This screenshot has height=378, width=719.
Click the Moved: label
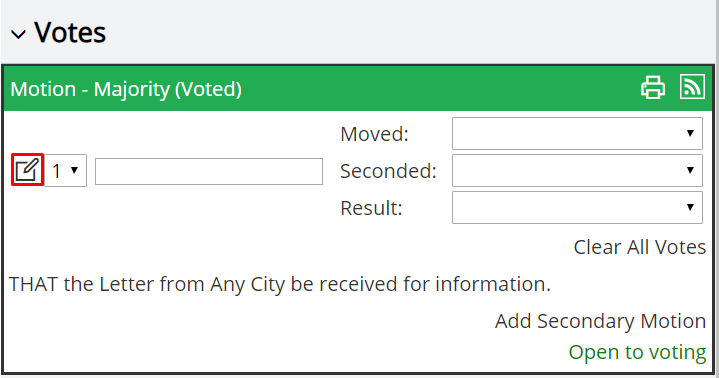click(x=374, y=134)
